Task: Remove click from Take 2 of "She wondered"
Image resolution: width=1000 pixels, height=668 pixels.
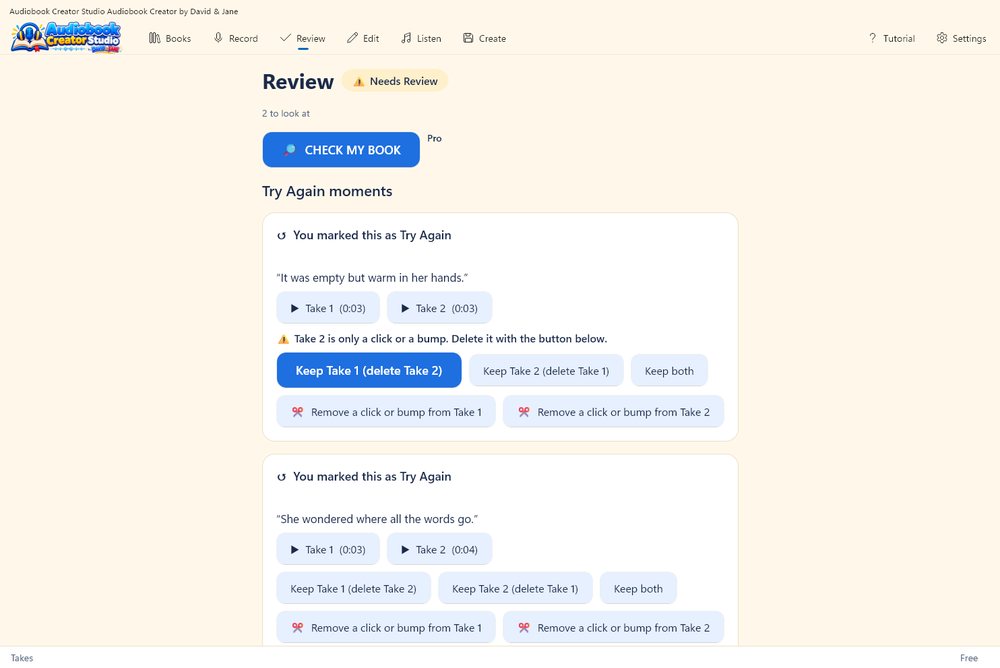Action: 614,628
